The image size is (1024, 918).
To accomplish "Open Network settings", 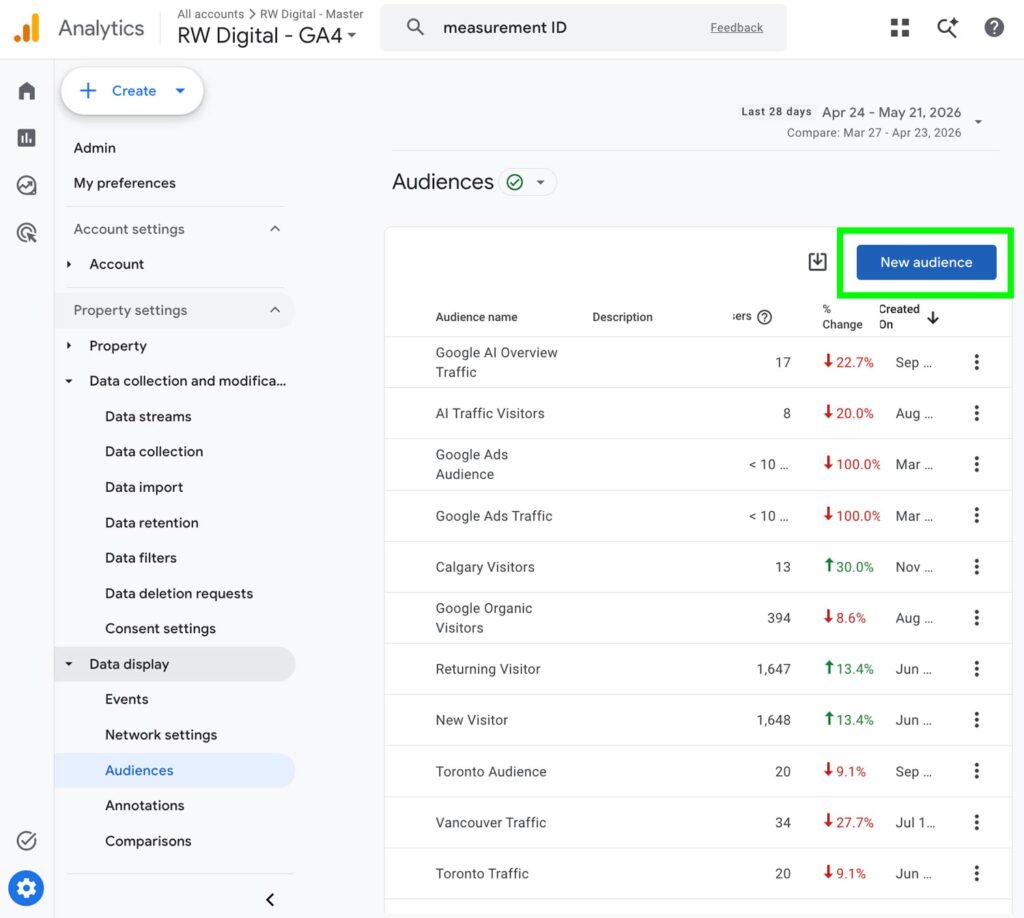I will tap(161, 735).
